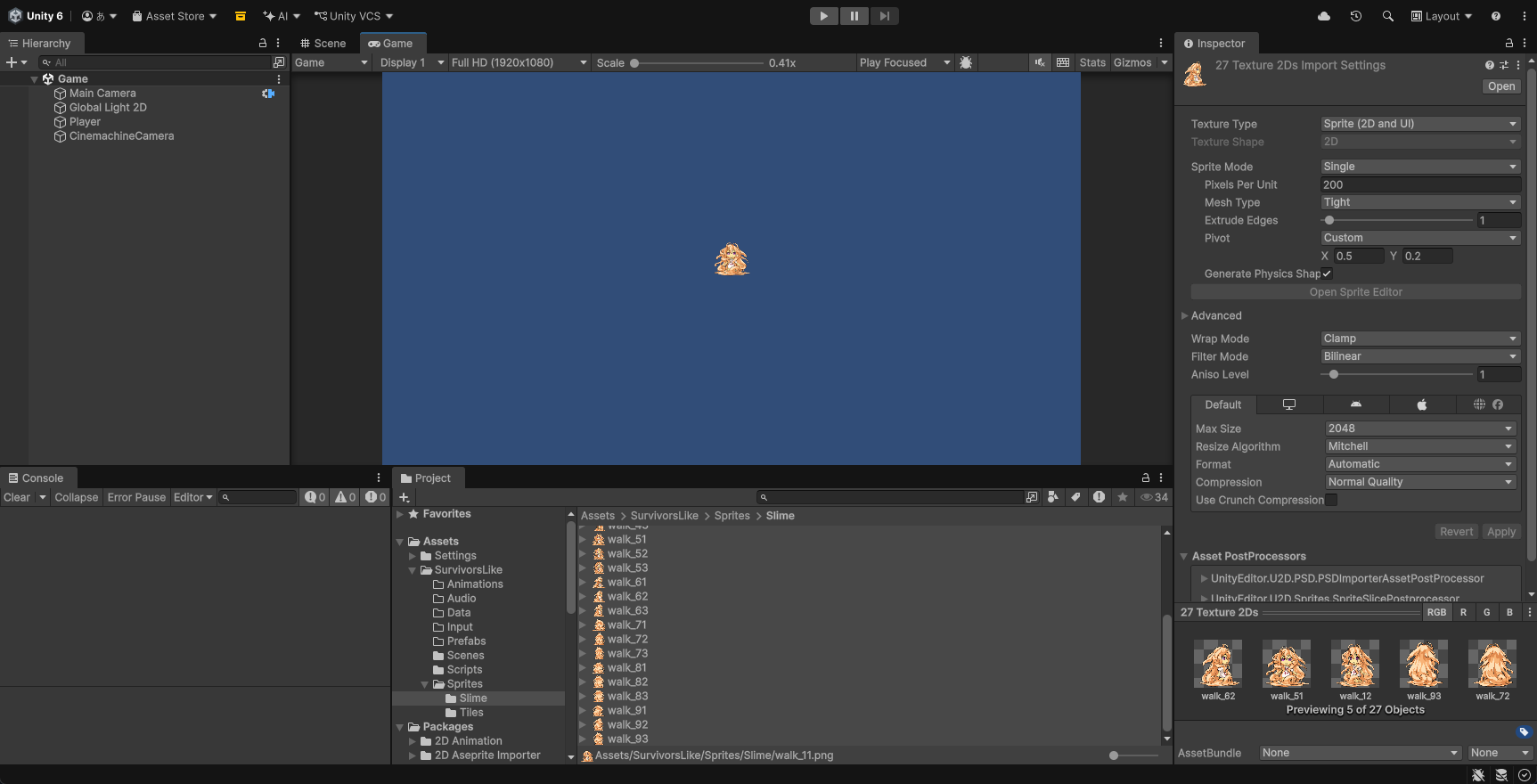Viewport: 1537px width, 784px height.
Task: Toggle hidden packages visibility eye icon
Action: tap(1155, 497)
